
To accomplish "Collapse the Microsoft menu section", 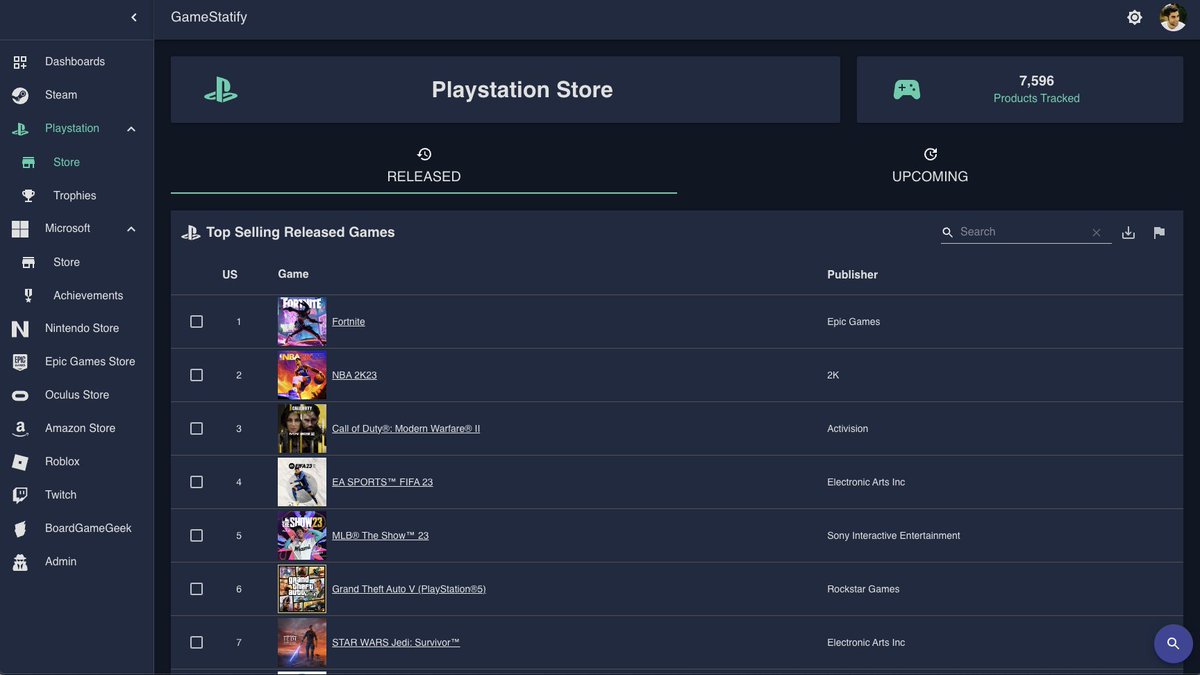I will pyautogui.click(x=131, y=229).
